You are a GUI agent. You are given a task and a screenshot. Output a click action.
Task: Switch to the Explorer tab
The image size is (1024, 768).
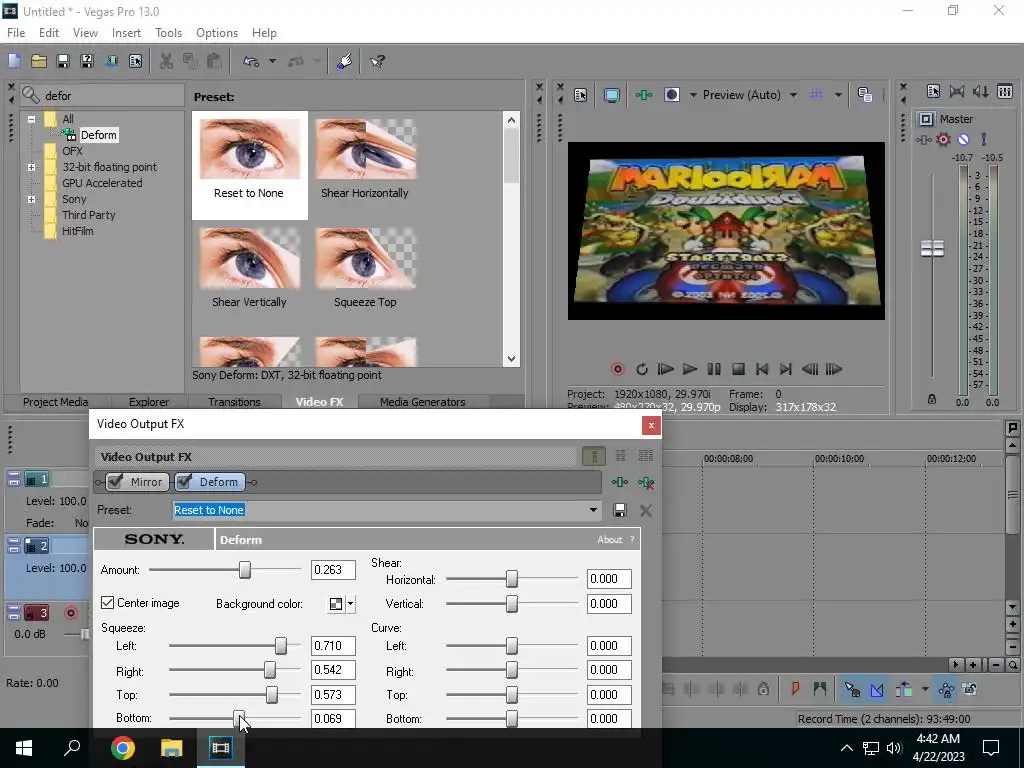coord(149,402)
